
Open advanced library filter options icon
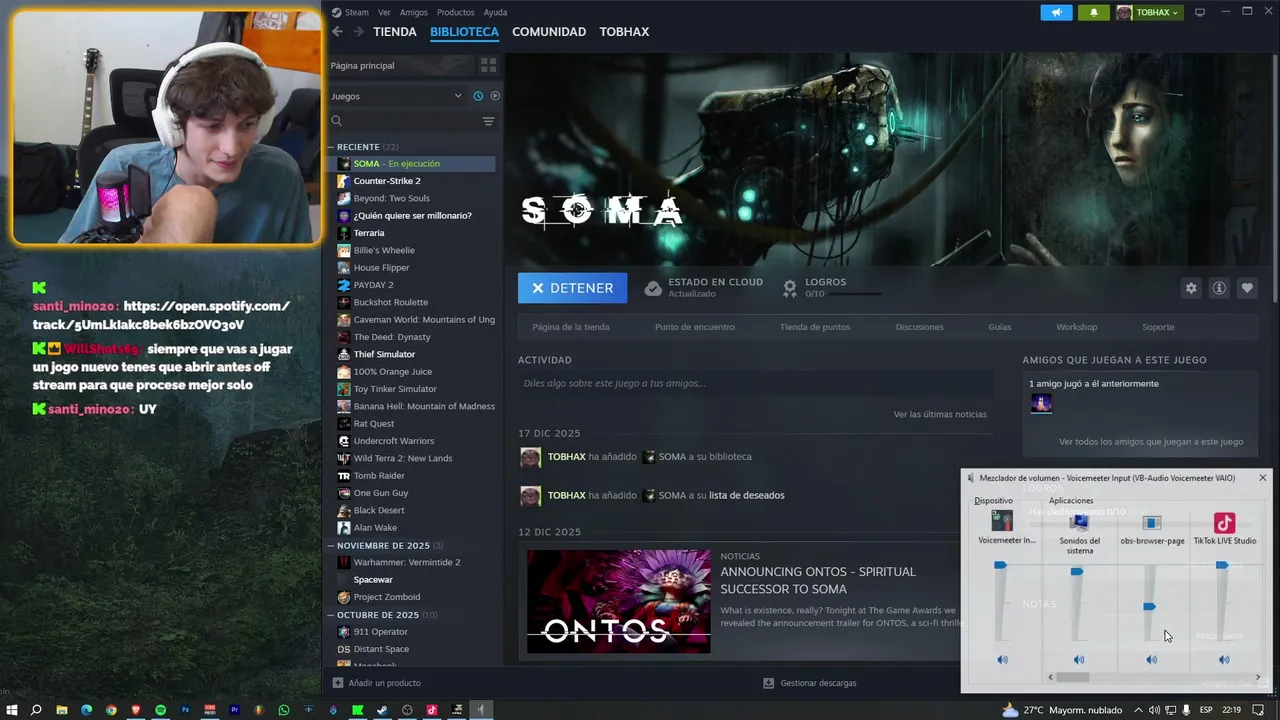(x=488, y=121)
